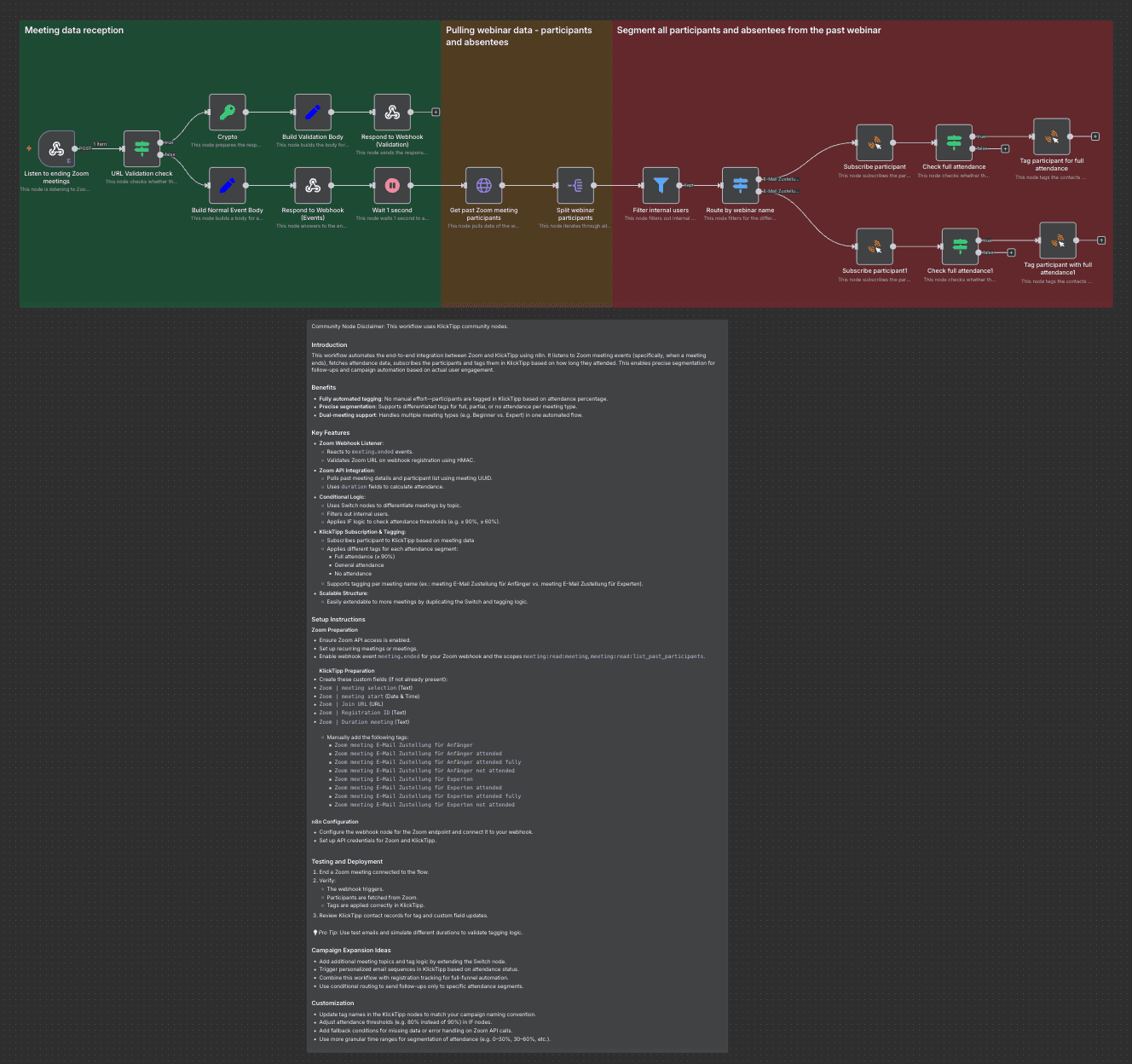Click the Split webinar participants node
This screenshot has width=1132, height=1064.
(x=575, y=185)
